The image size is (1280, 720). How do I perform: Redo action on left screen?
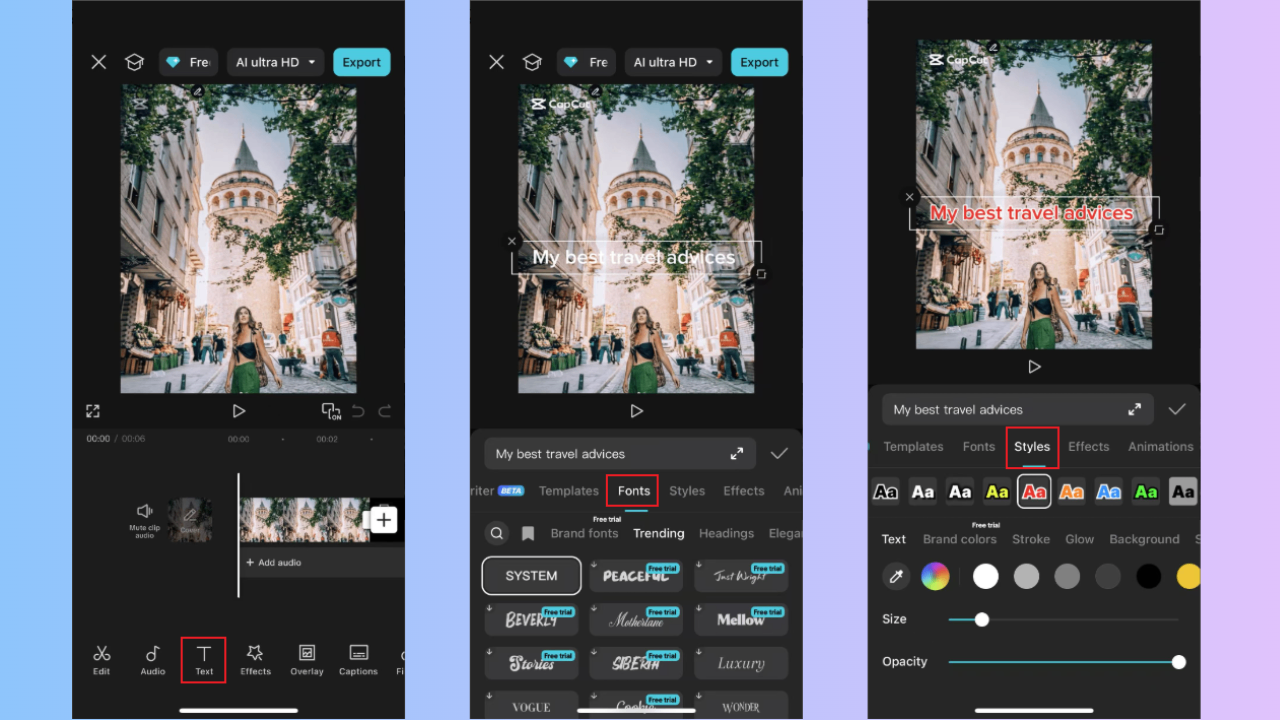[385, 411]
